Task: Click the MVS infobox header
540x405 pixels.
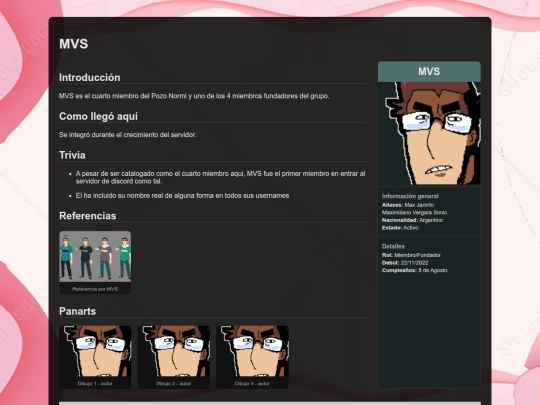Action: coord(429,72)
